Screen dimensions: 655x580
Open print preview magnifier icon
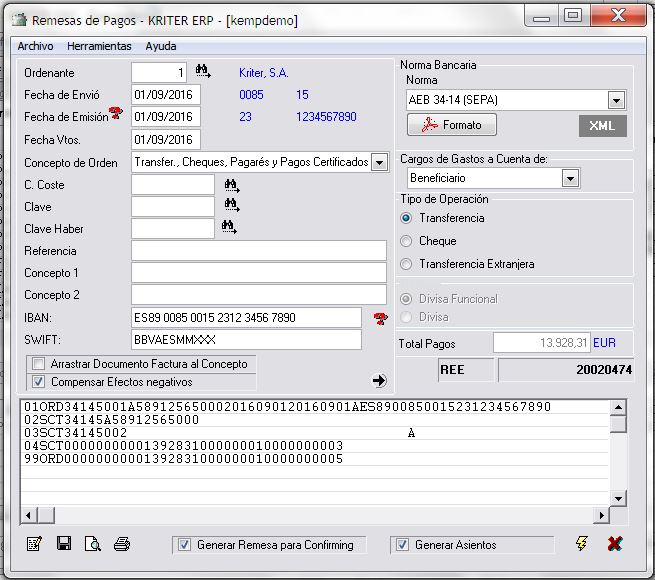click(x=92, y=544)
